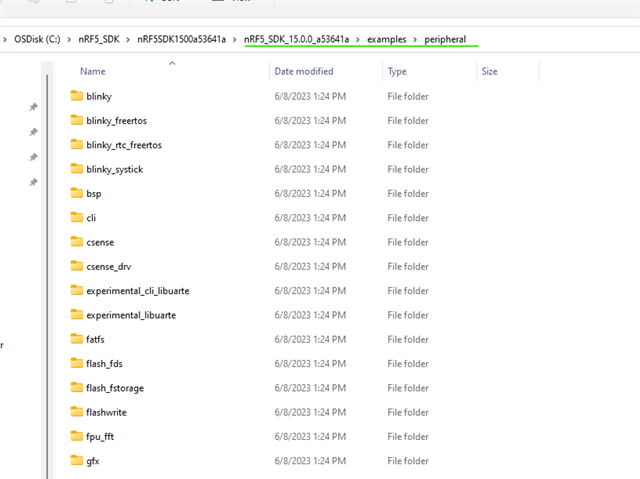Screen dimensions: 640x479
Task: Select the csense_drv folder name
Action: [x=109, y=266]
